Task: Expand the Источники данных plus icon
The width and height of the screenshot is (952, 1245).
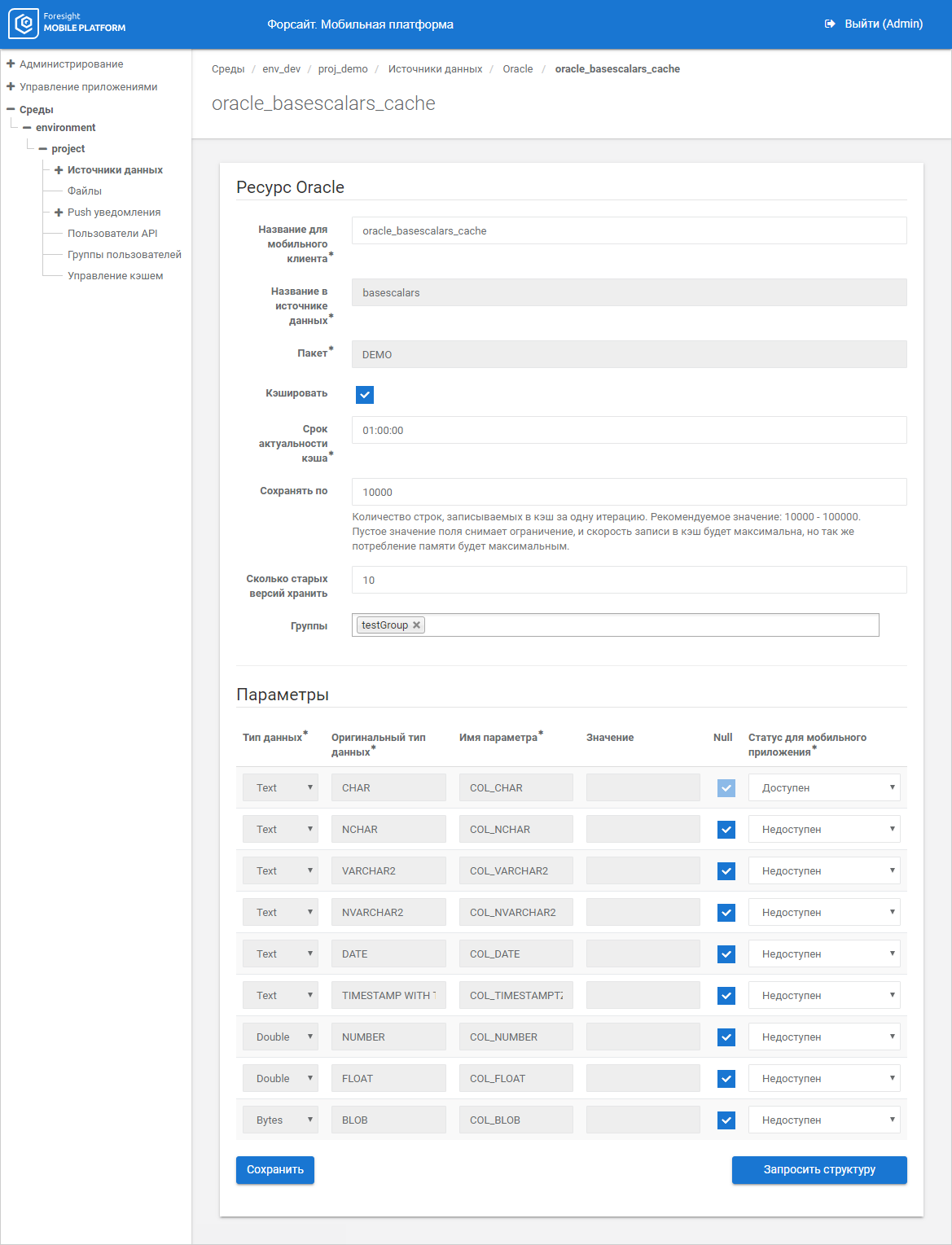Action: [x=59, y=170]
